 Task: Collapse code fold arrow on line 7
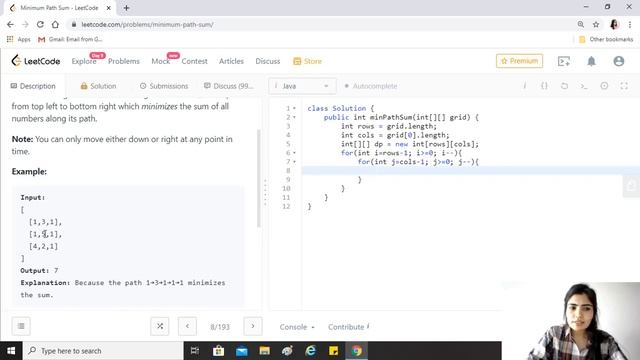click(x=294, y=162)
